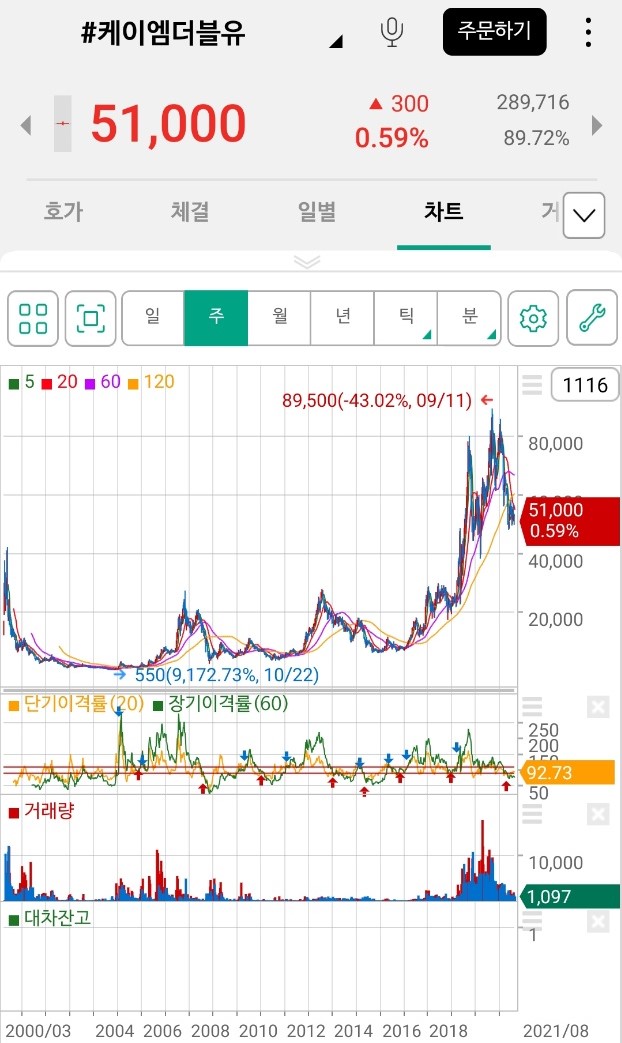
Task: Open the wrench chart tools icon
Action: coord(592,319)
